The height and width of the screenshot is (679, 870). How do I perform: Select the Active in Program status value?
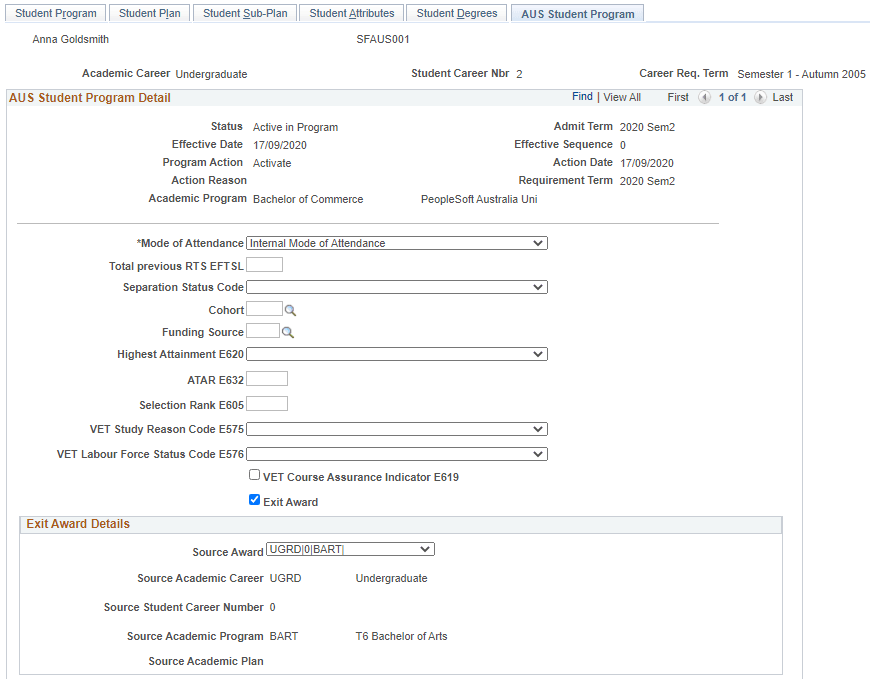295,127
